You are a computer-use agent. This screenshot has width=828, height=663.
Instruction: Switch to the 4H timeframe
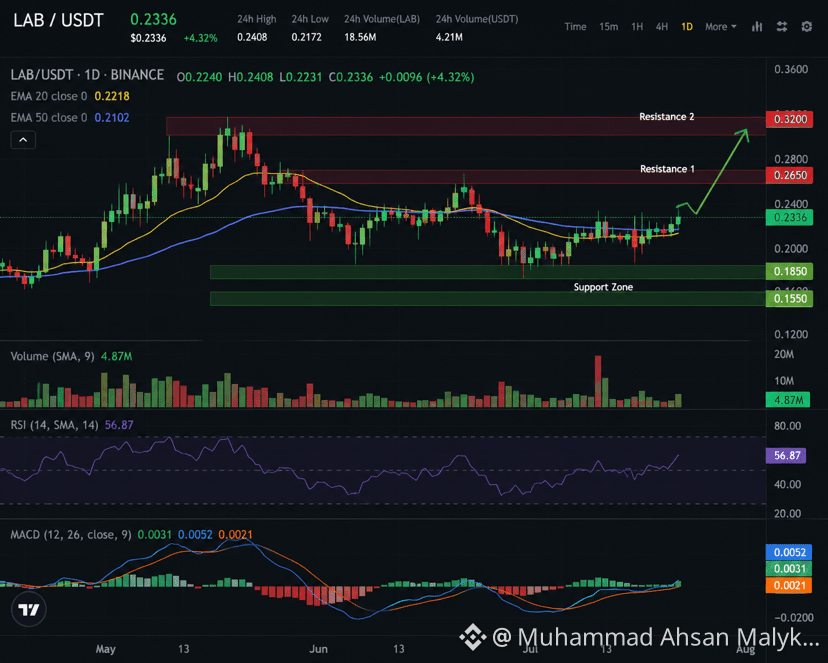(662, 26)
